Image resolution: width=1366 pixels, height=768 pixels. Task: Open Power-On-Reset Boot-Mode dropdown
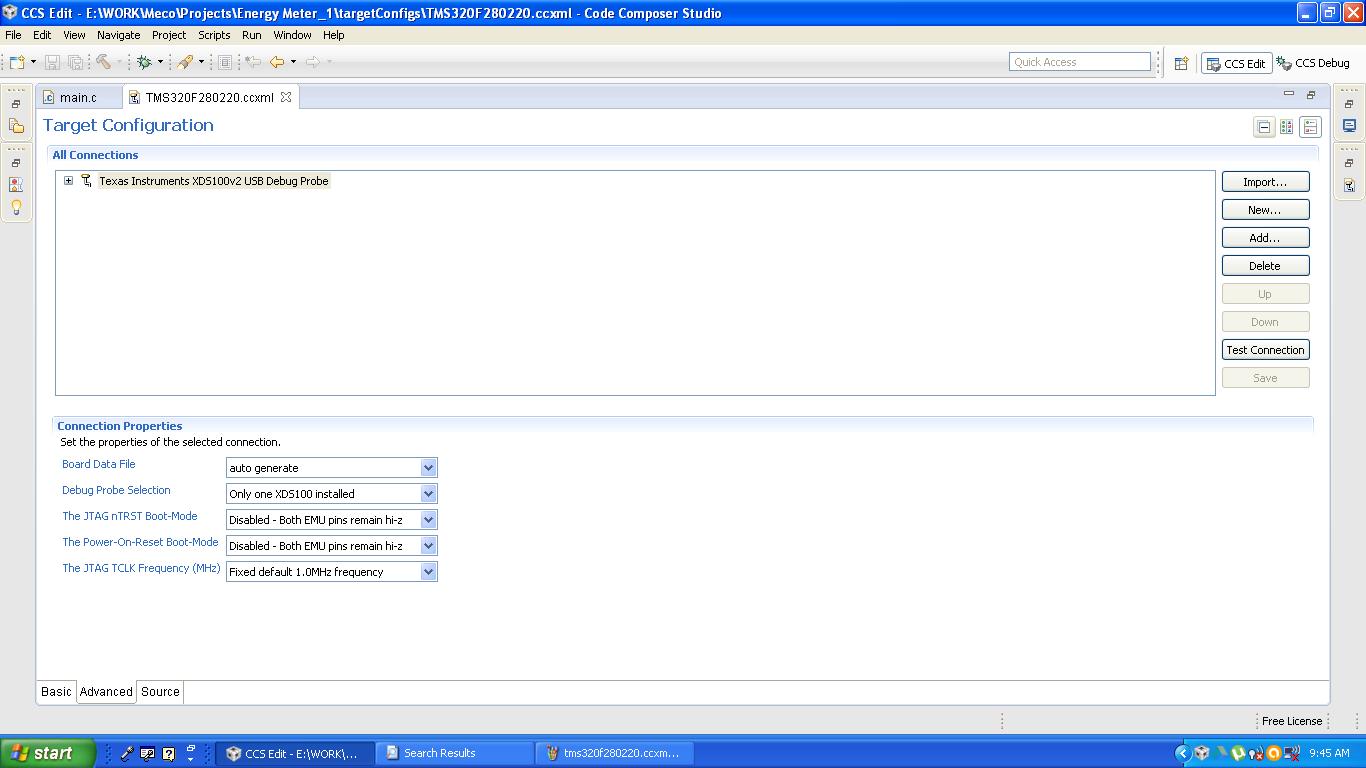(x=428, y=546)
